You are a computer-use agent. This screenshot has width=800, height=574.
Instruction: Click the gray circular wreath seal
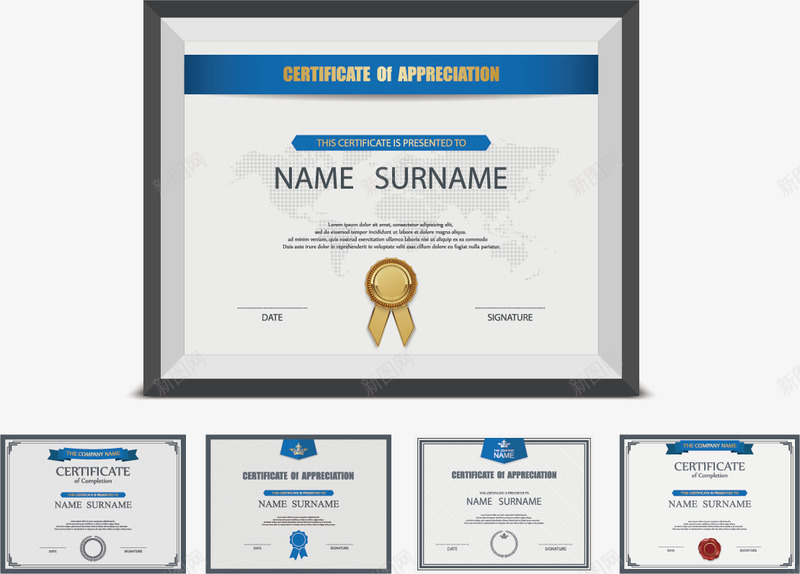coord(92,547)
